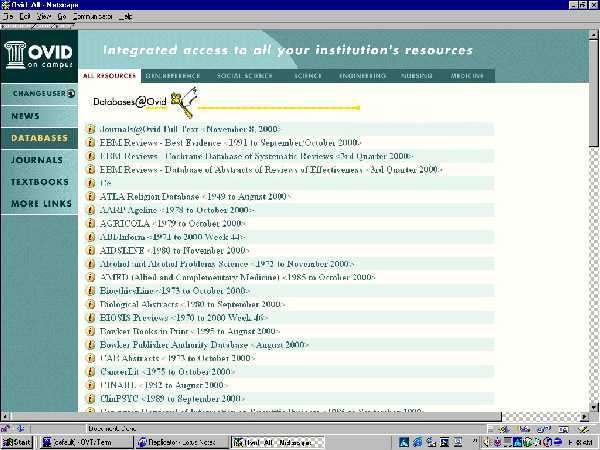
Task: Click info icon beside EBM Reviews - Best Evidence
Action: tap(90, 143)
